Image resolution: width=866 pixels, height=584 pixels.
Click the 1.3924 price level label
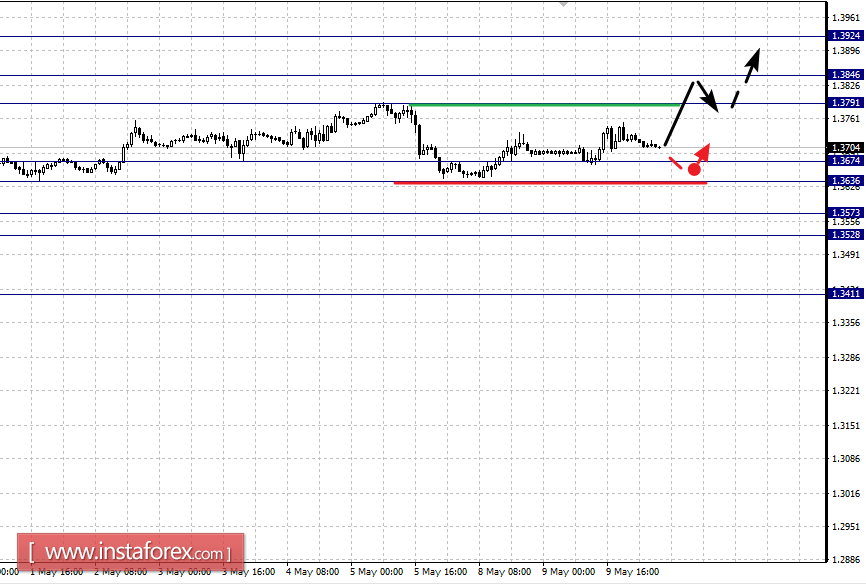coord(846,36)
